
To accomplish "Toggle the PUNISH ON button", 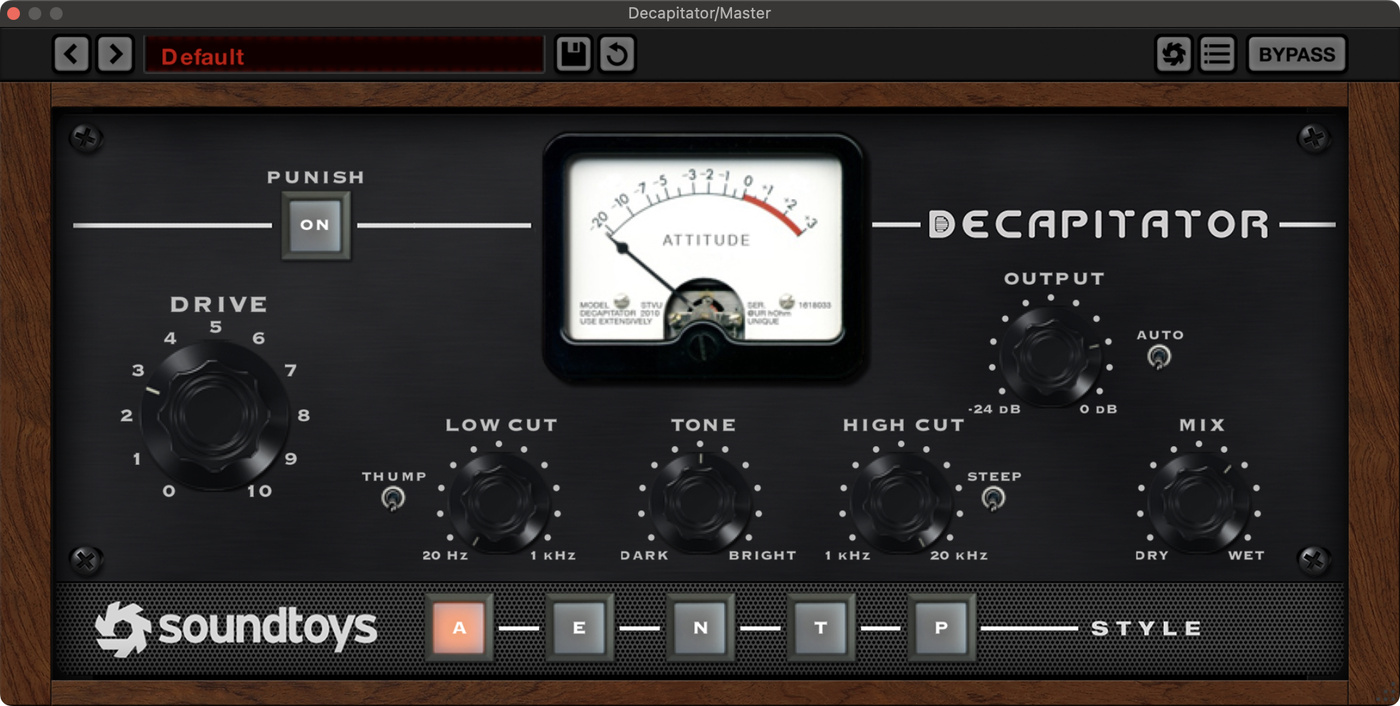I will click(315, 225).
